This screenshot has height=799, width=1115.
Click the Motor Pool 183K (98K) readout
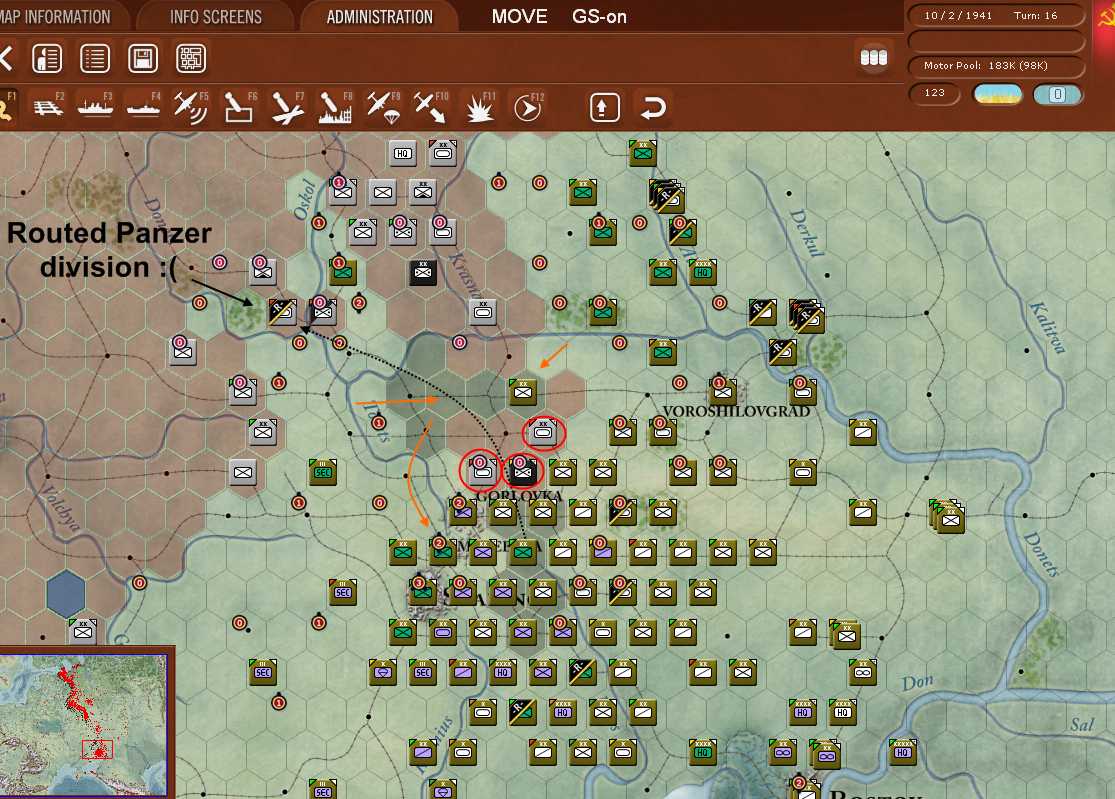click(x=996, y=65)
